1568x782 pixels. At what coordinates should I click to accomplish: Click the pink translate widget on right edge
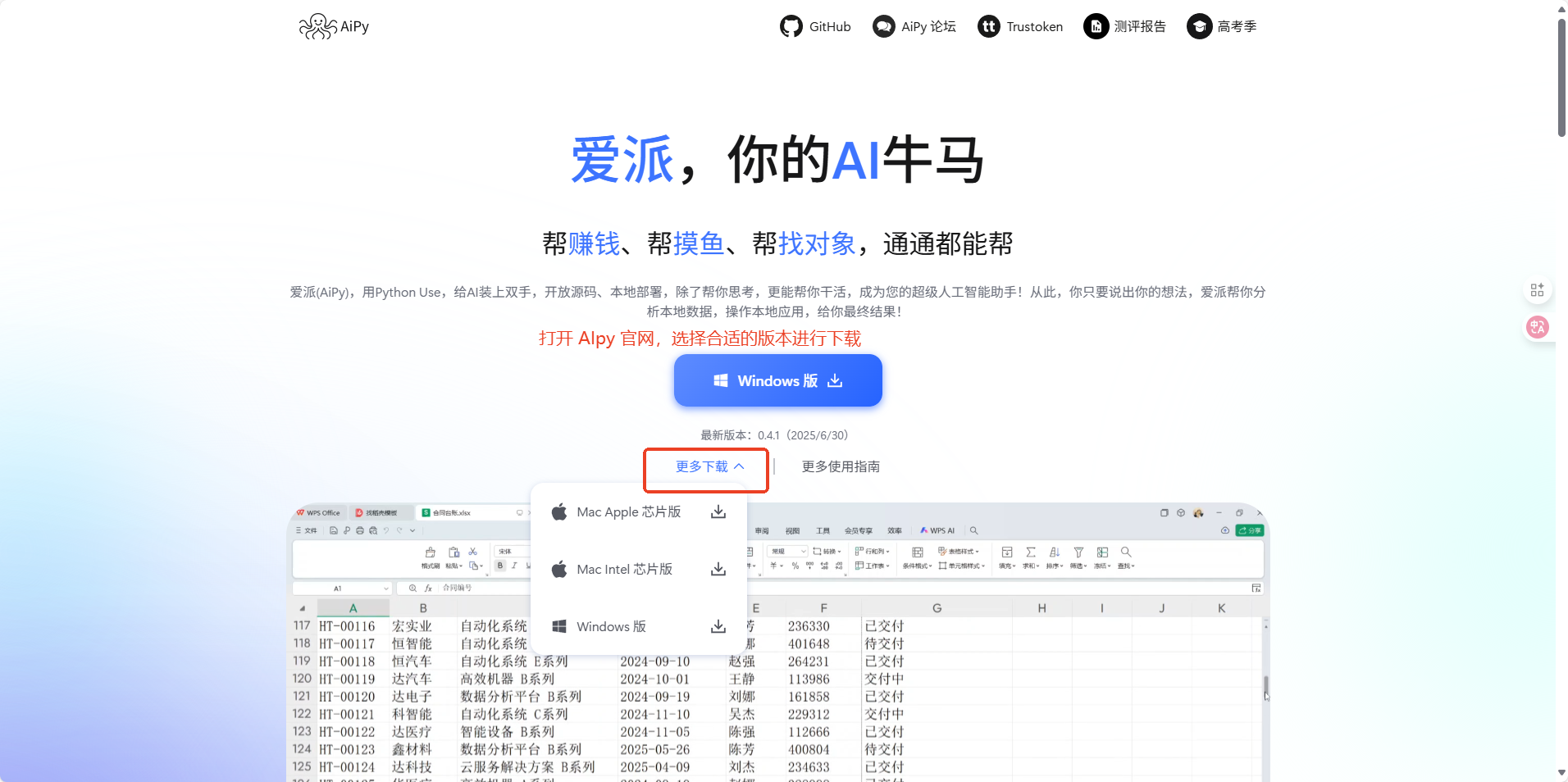[1538, 327]
